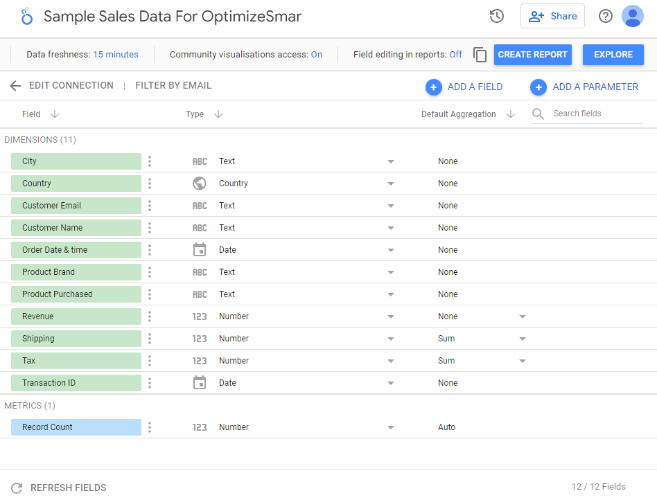Click the globe type icon for Country
657x500 pixels.
point(199,184)
